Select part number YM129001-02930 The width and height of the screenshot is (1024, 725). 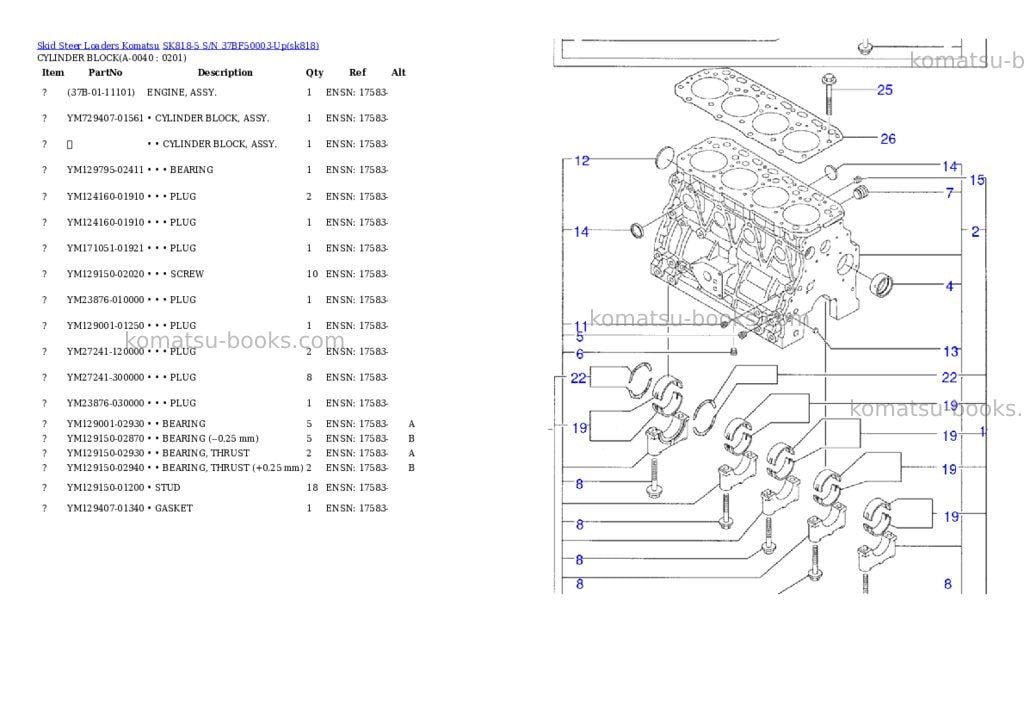pos(105,424)
